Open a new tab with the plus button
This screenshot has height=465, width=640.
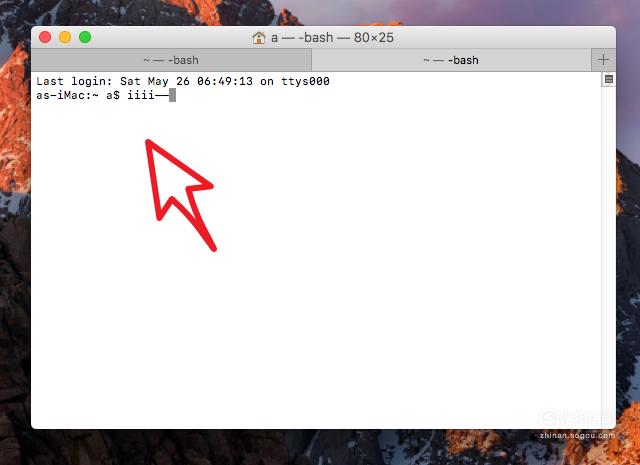coord(603,60)
